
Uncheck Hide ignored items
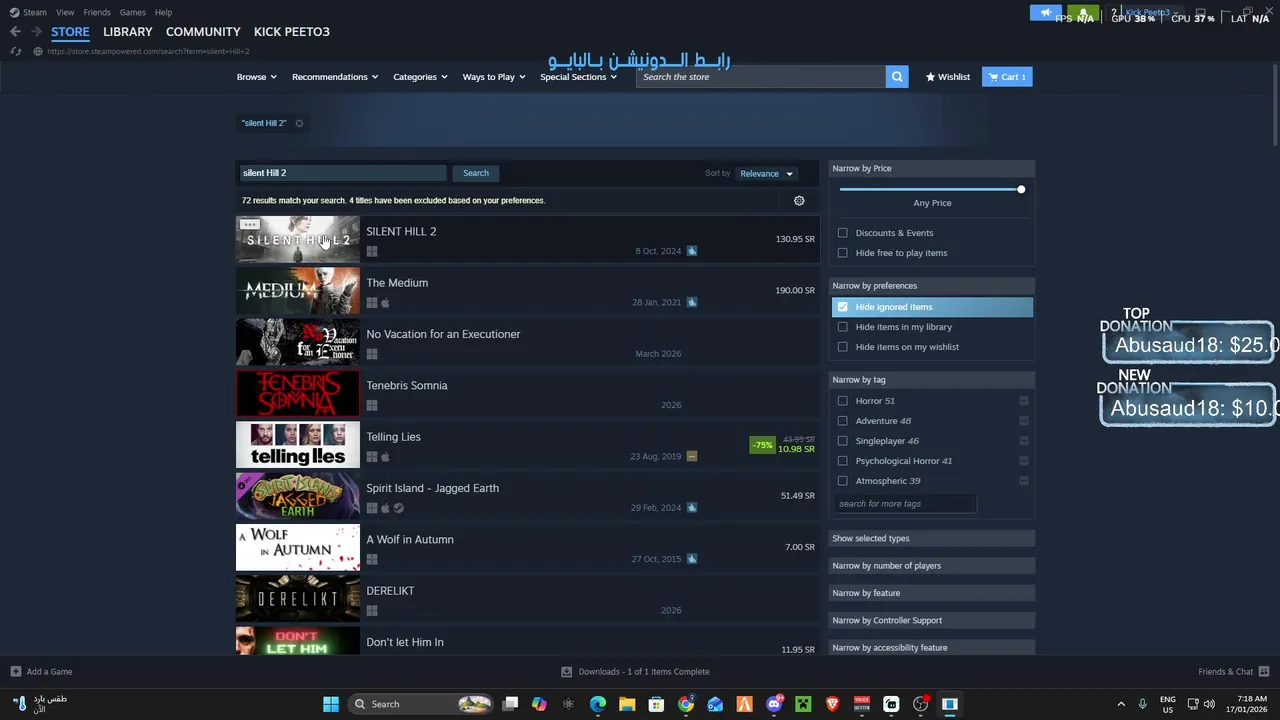tap(843, 307)
